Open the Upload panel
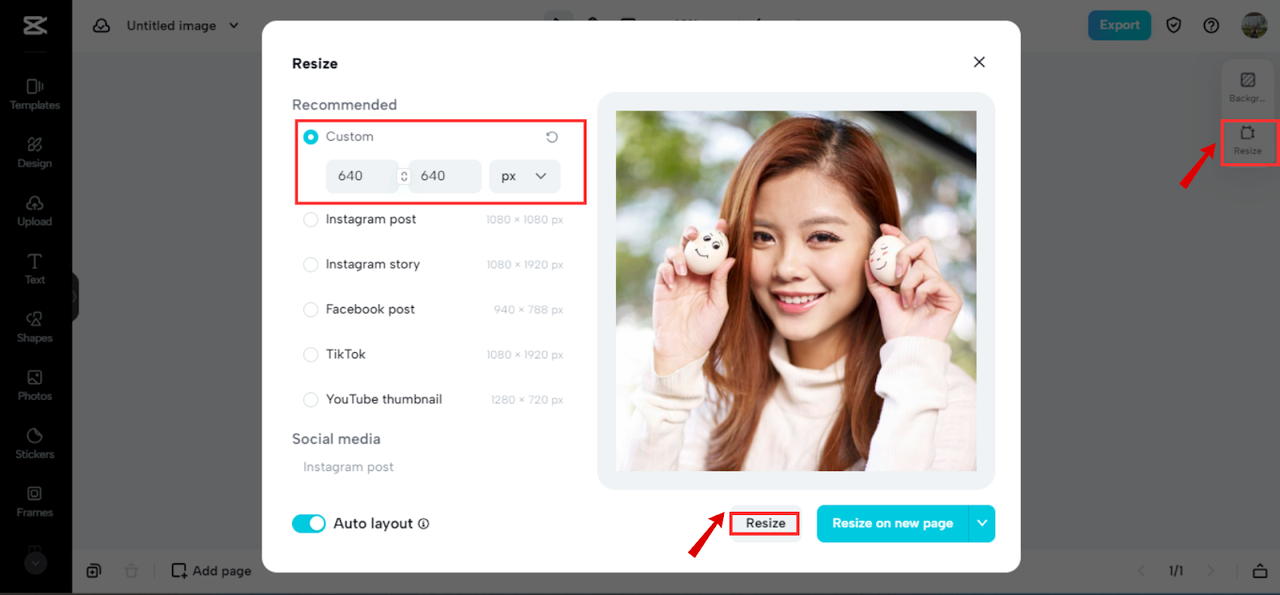The image size is (1280, 595). tap(35, 210)
